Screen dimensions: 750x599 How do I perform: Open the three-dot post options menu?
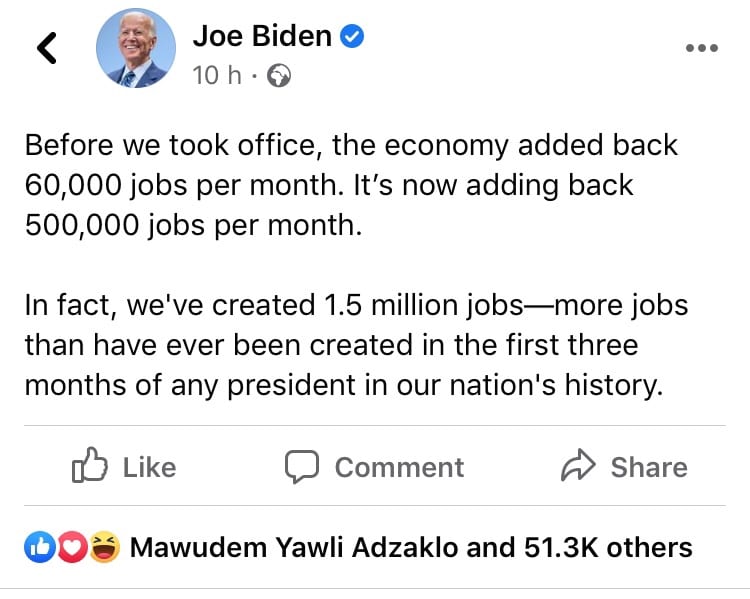[x=702, y=48]
